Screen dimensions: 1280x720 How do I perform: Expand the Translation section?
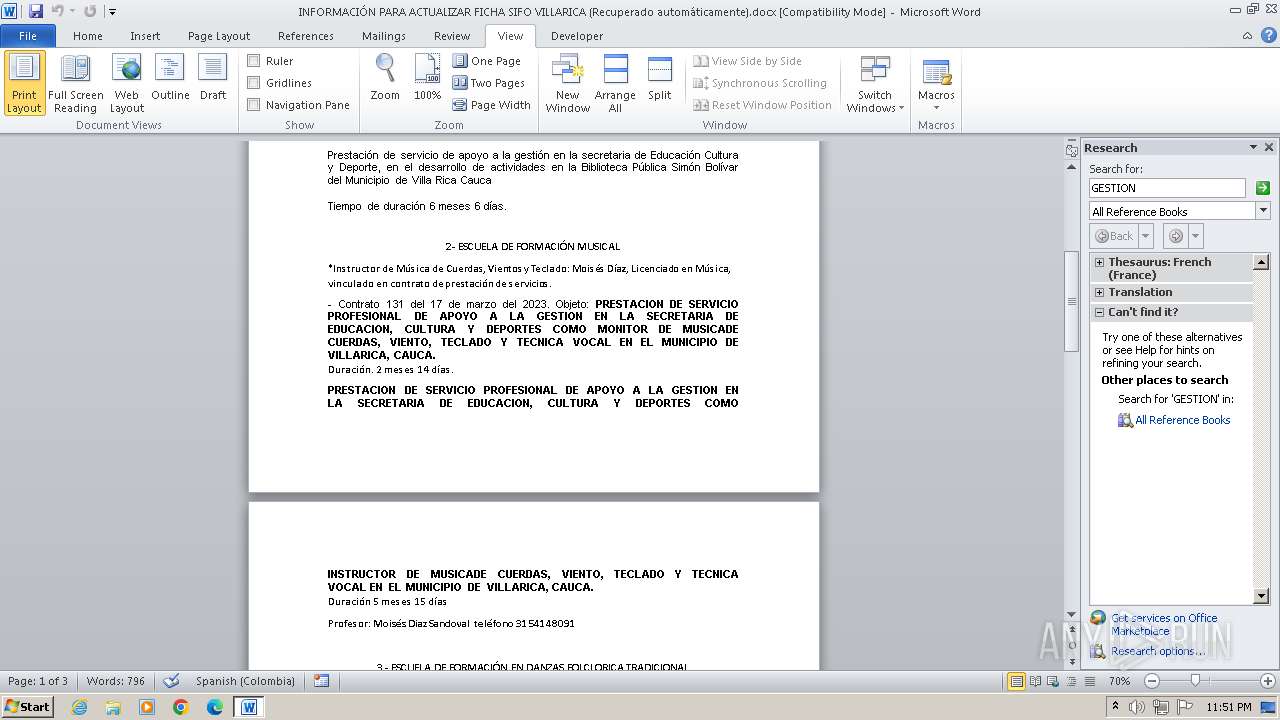pyautogui.click(x=1100, y=292)
